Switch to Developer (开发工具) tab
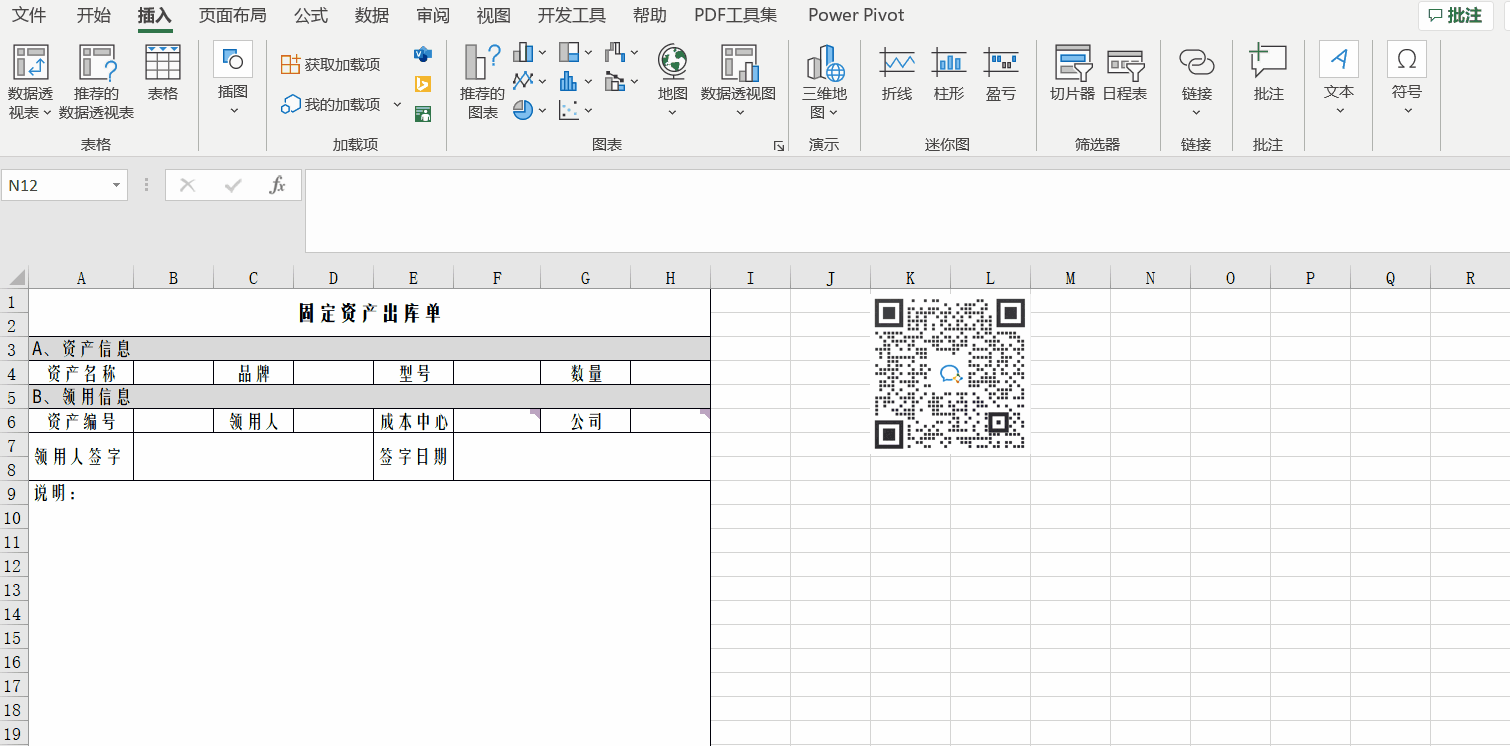Viewport: 1510px width, 746px height. click(572, 15)
